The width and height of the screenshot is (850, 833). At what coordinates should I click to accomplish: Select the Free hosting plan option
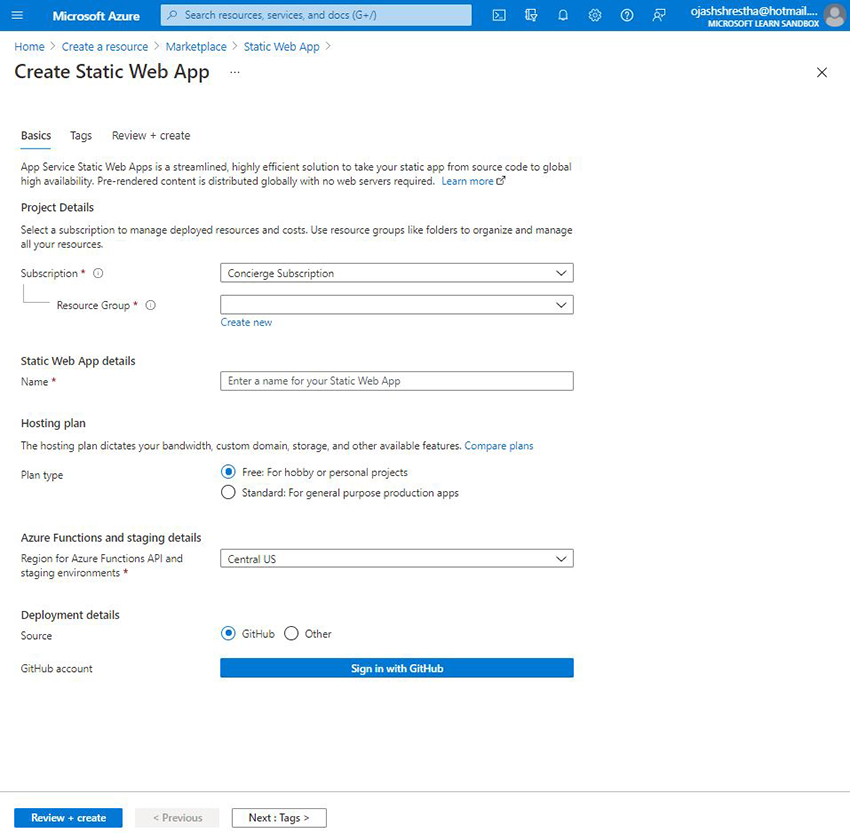[228, 472]
